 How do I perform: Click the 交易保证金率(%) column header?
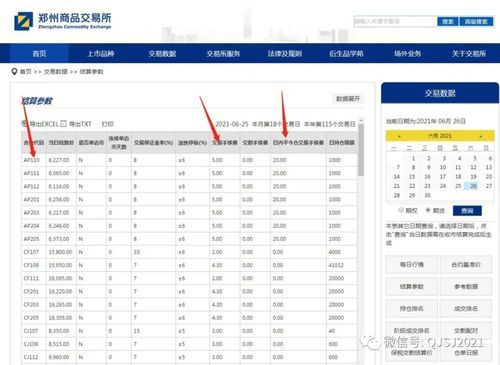point(154,143)
